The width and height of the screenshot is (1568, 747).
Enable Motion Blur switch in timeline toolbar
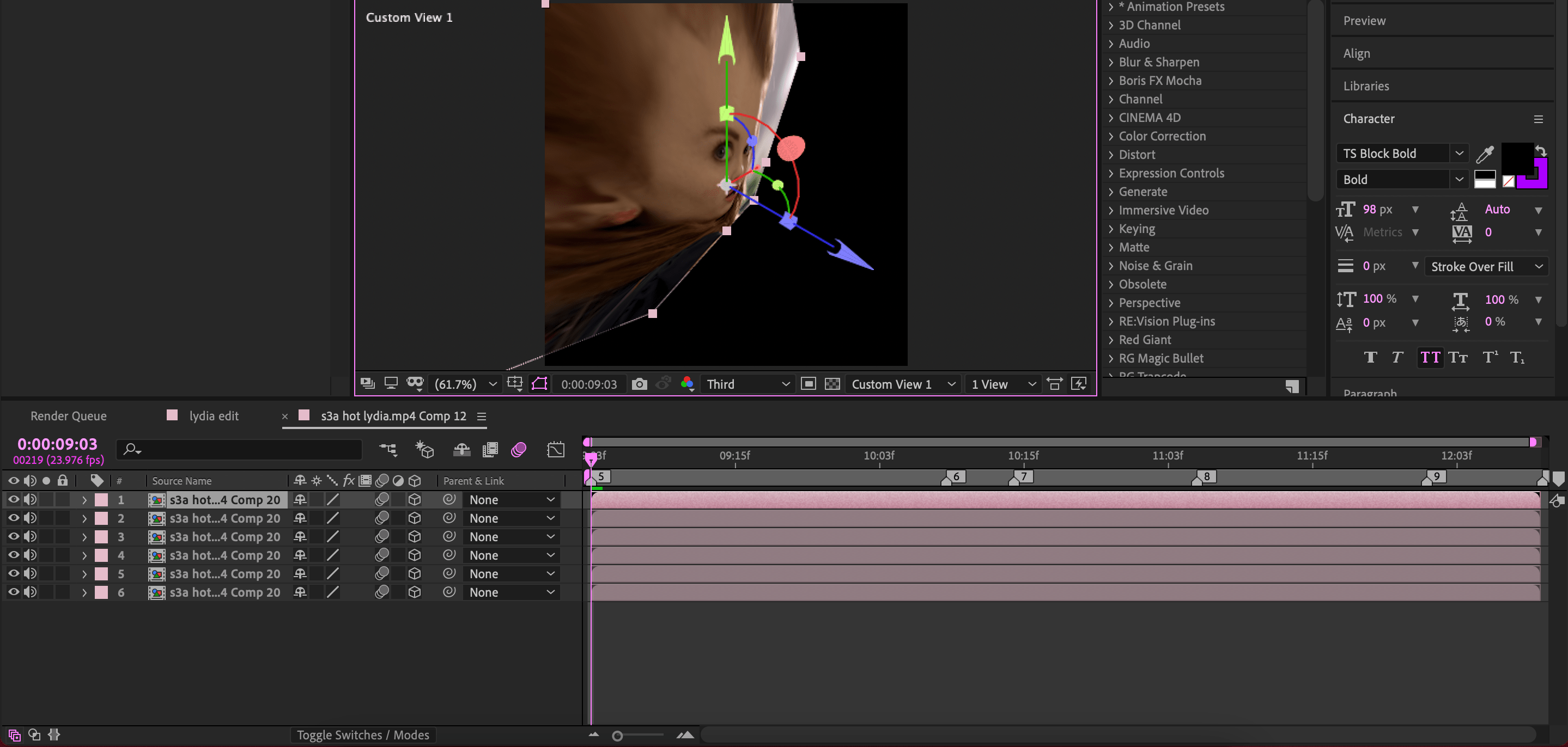[519, 450]
